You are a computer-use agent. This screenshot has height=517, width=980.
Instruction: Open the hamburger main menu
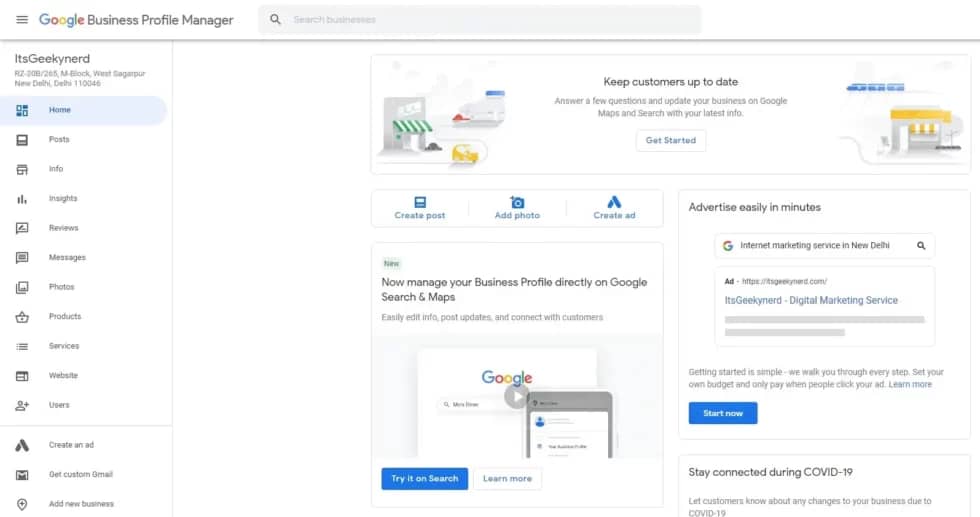tap(22, 19)
